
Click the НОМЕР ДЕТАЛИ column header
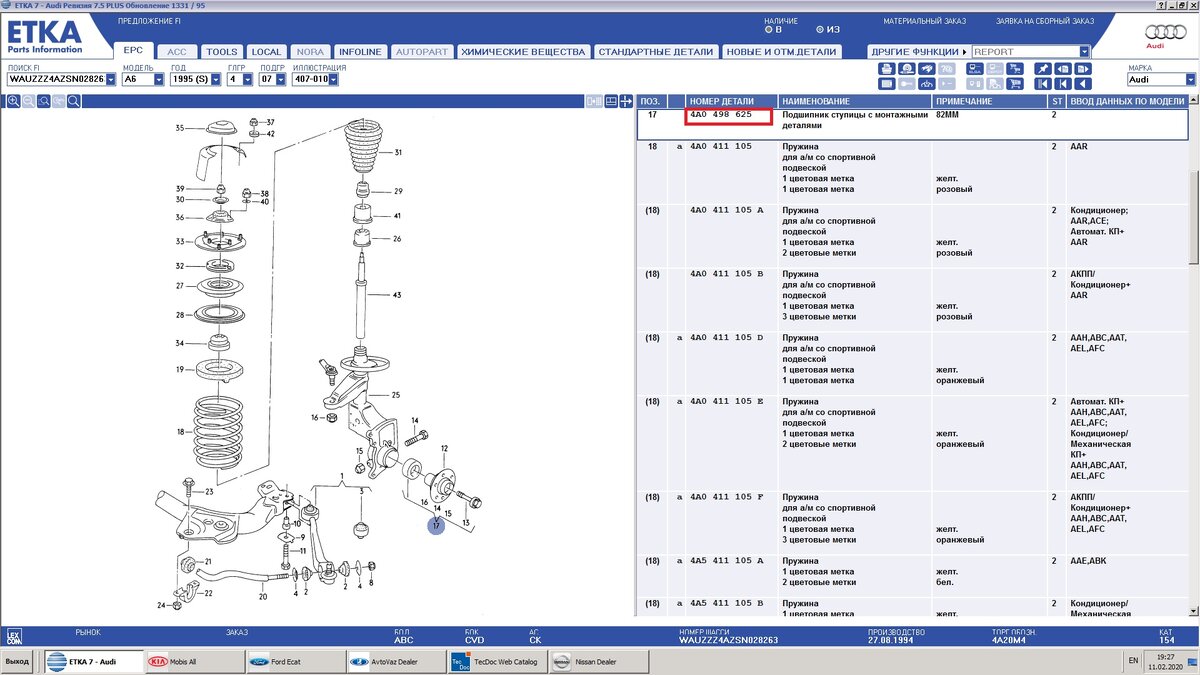point(731,101)
